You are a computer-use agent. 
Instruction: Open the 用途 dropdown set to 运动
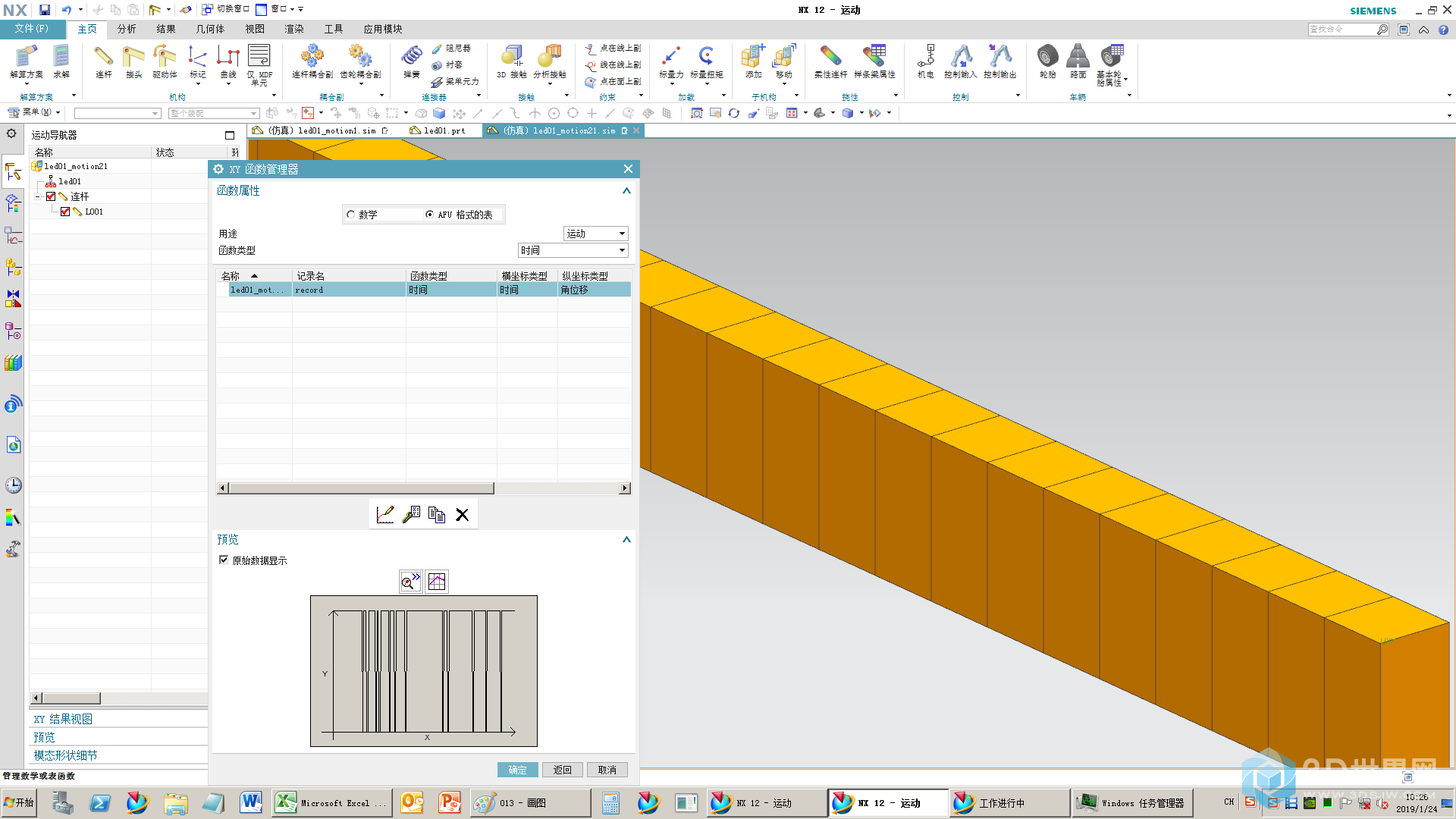tap(596, 234)
